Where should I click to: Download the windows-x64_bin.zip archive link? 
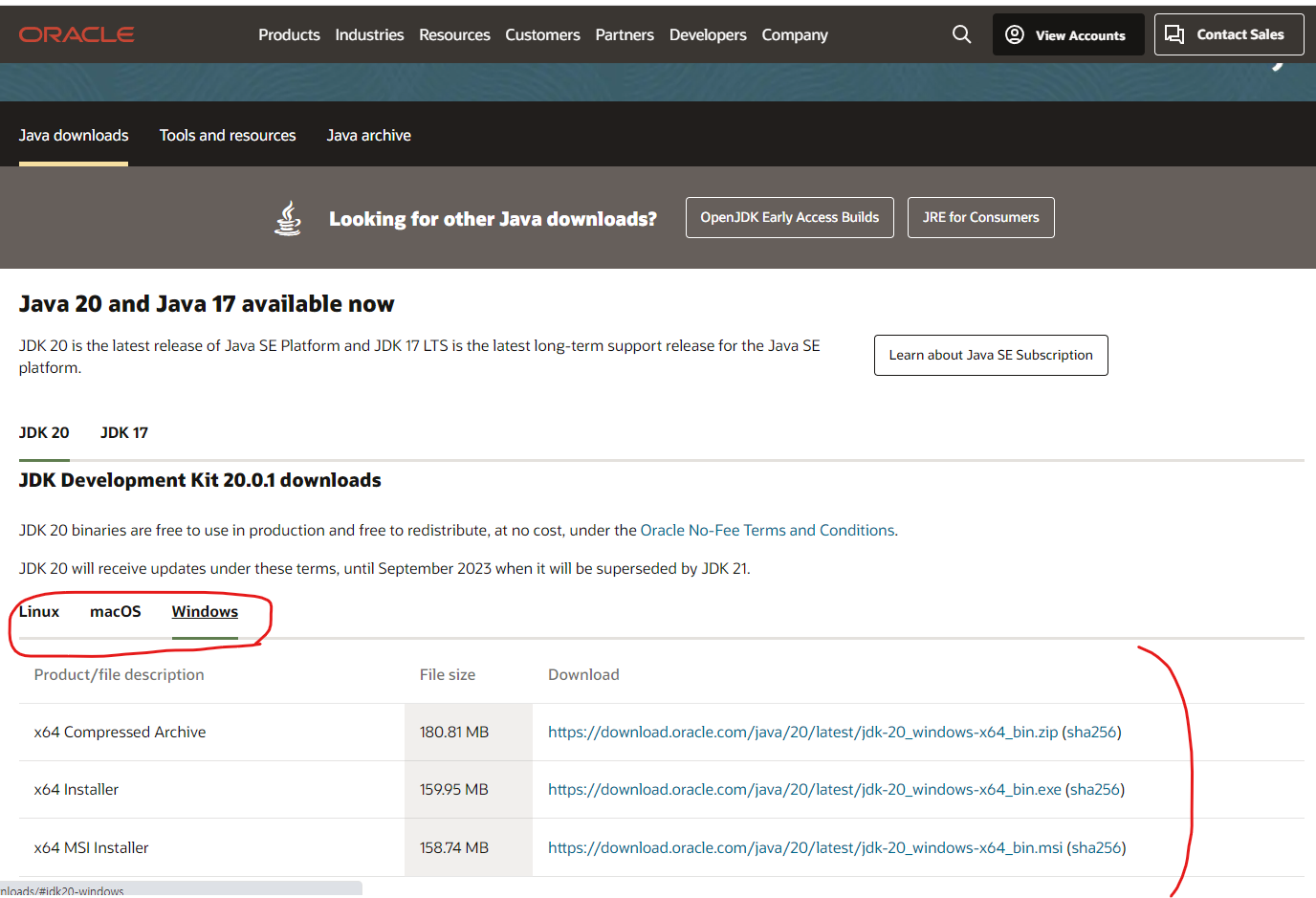pos(802,732)
